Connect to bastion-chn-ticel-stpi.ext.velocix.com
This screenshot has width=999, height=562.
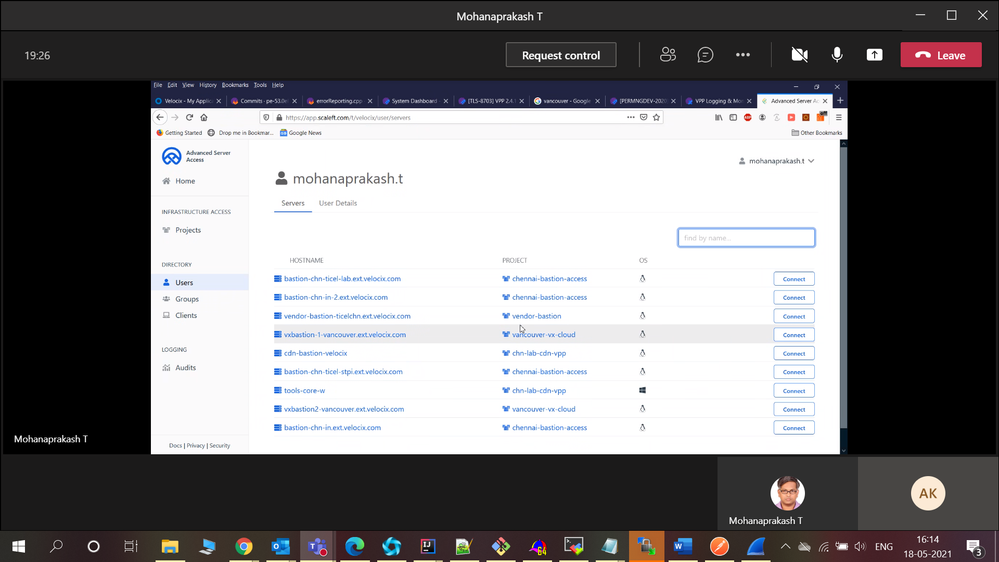pyautogui.click(x=794, y=372)
